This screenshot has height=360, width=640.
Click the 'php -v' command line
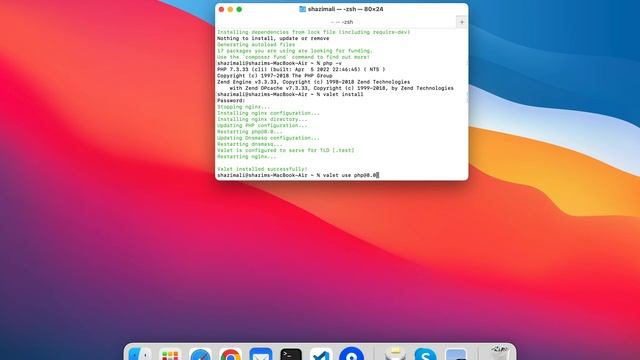pos(279,63)
